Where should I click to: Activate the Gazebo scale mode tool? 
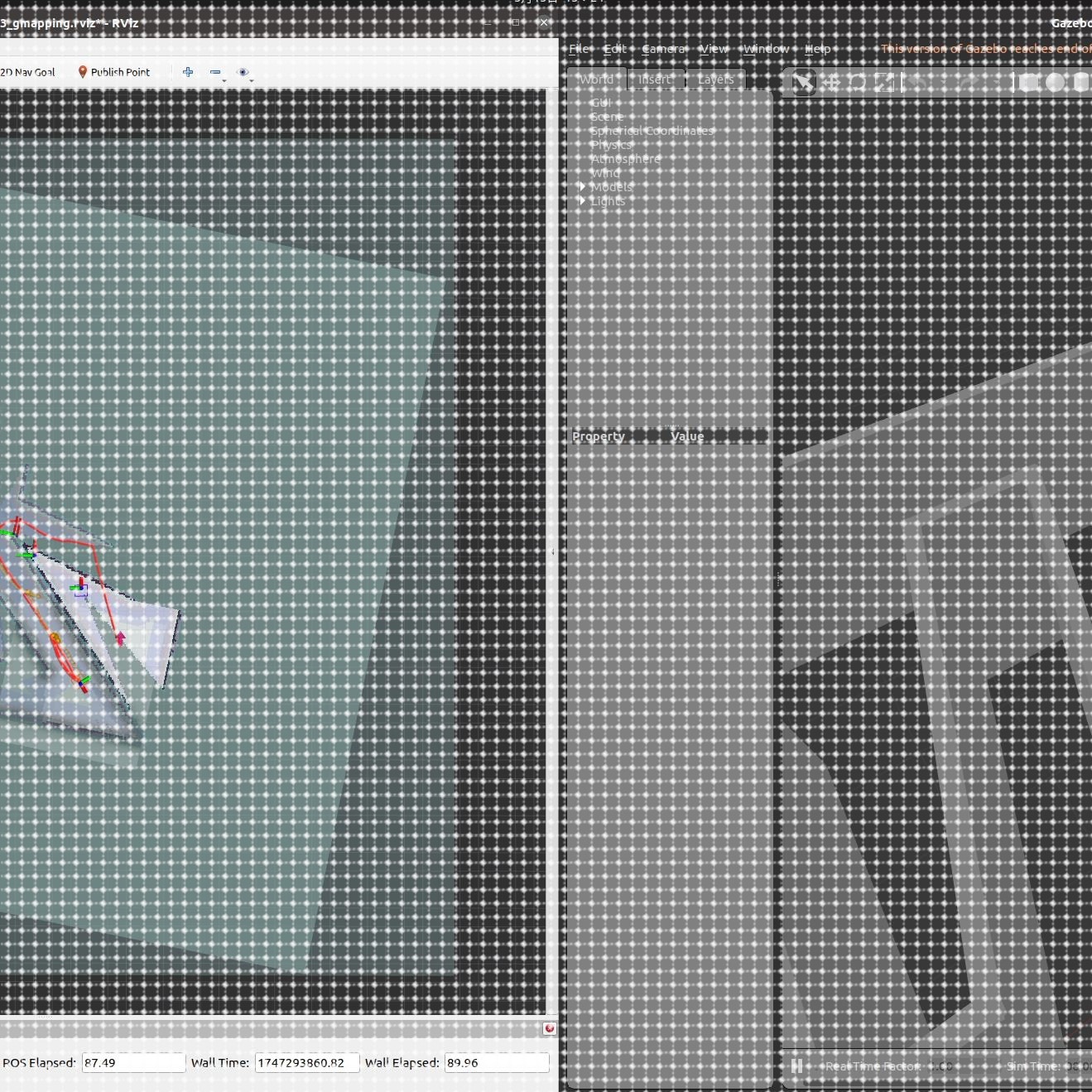point(884,82)
